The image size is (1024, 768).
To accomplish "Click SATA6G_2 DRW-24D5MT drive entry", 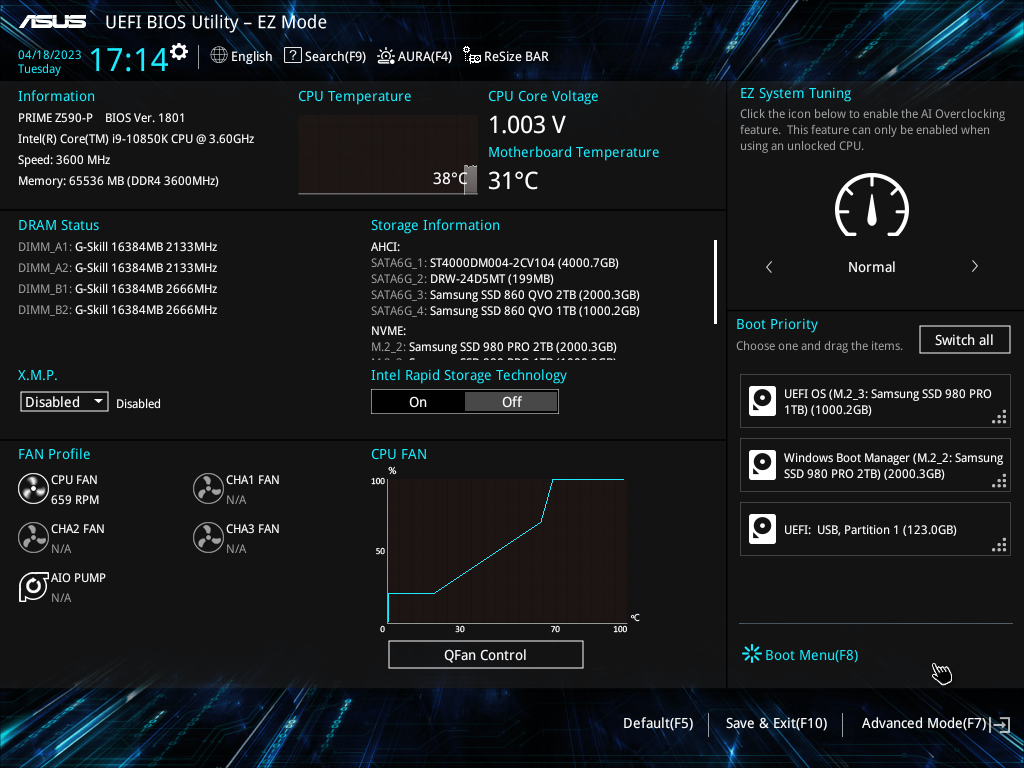I will point(462,279).
